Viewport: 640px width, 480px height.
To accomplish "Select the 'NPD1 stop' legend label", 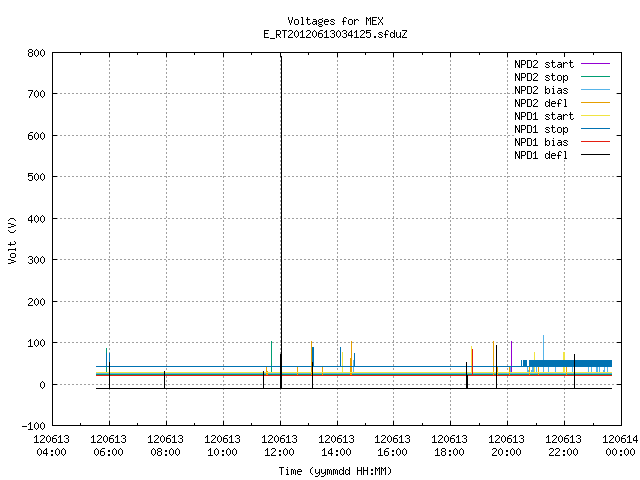I will point(541,129).
